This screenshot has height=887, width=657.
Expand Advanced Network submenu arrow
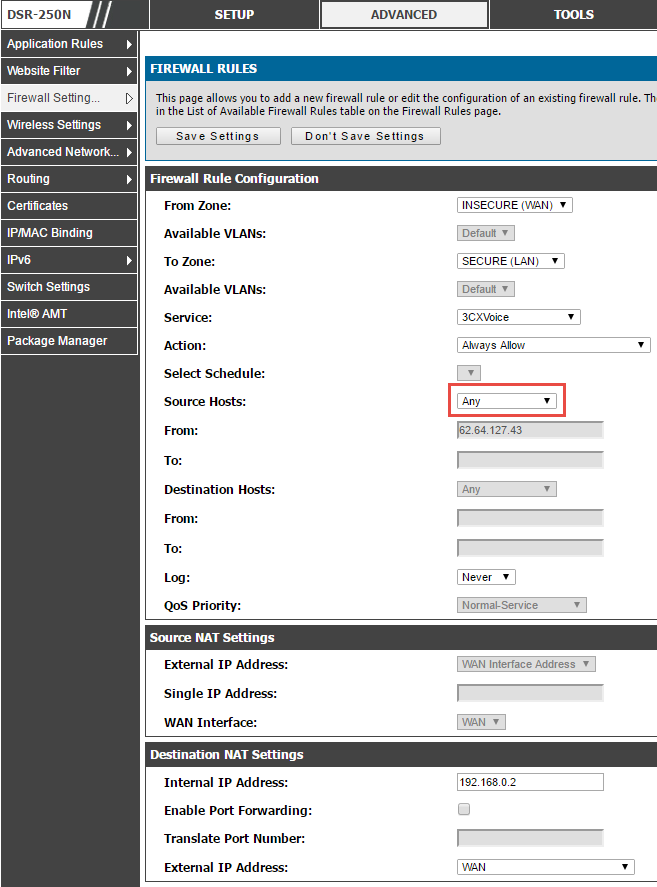click(129, 152)
